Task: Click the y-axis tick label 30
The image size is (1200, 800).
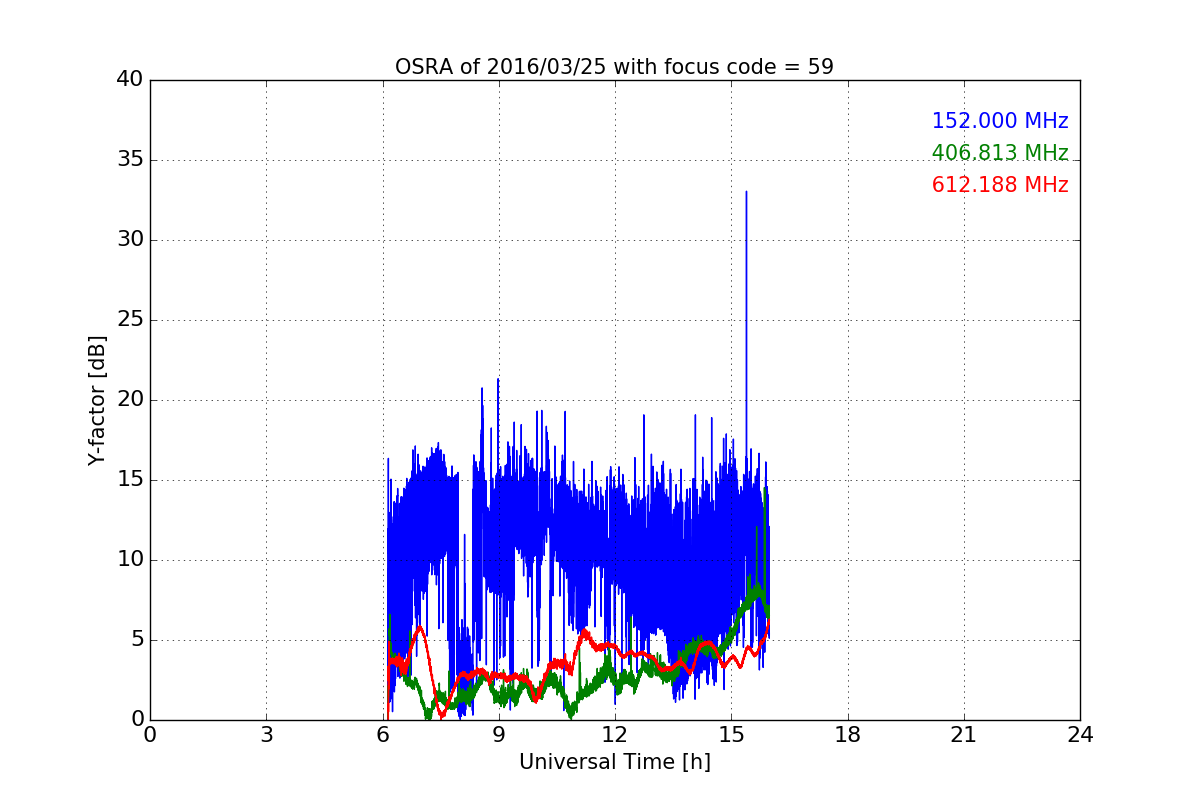Action: point(130,240)
